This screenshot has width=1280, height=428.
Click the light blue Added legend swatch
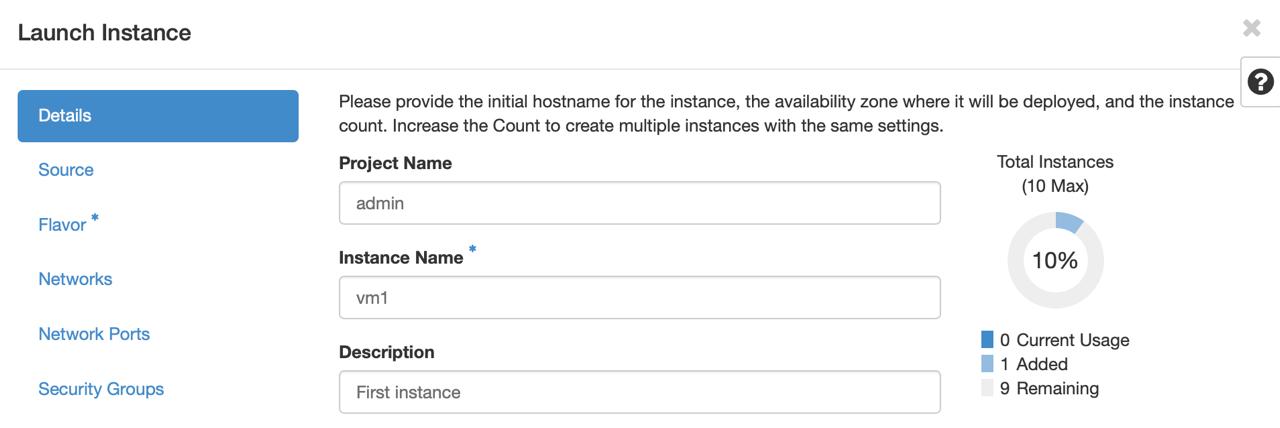click(x=988, y=364)
